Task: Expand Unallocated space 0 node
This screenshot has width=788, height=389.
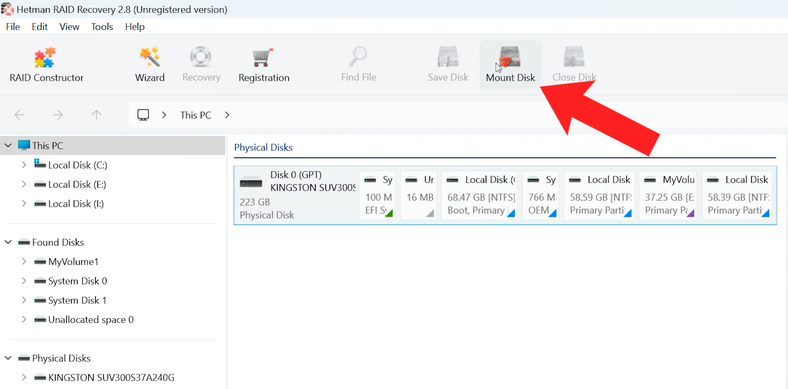Action: 24,320
